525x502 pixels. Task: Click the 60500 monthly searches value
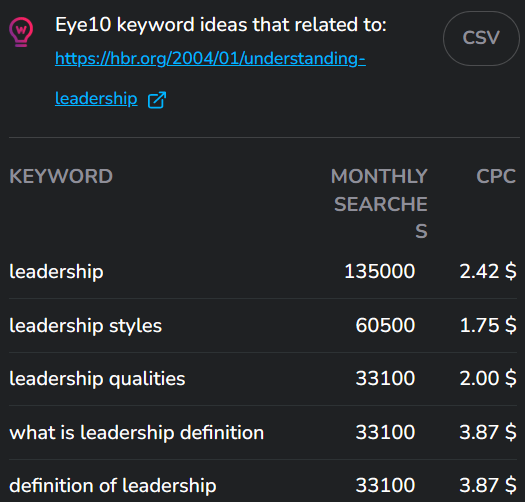385,325
